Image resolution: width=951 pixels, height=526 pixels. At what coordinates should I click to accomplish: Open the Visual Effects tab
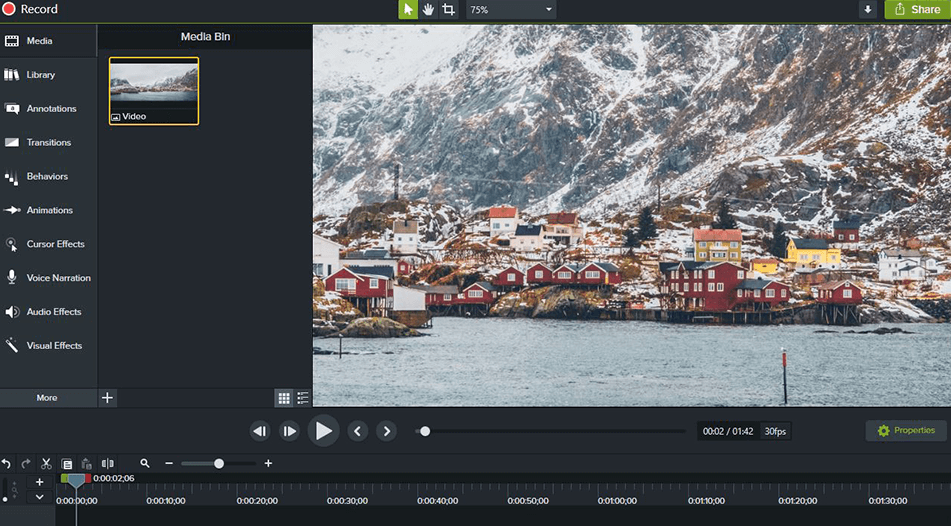48,346
